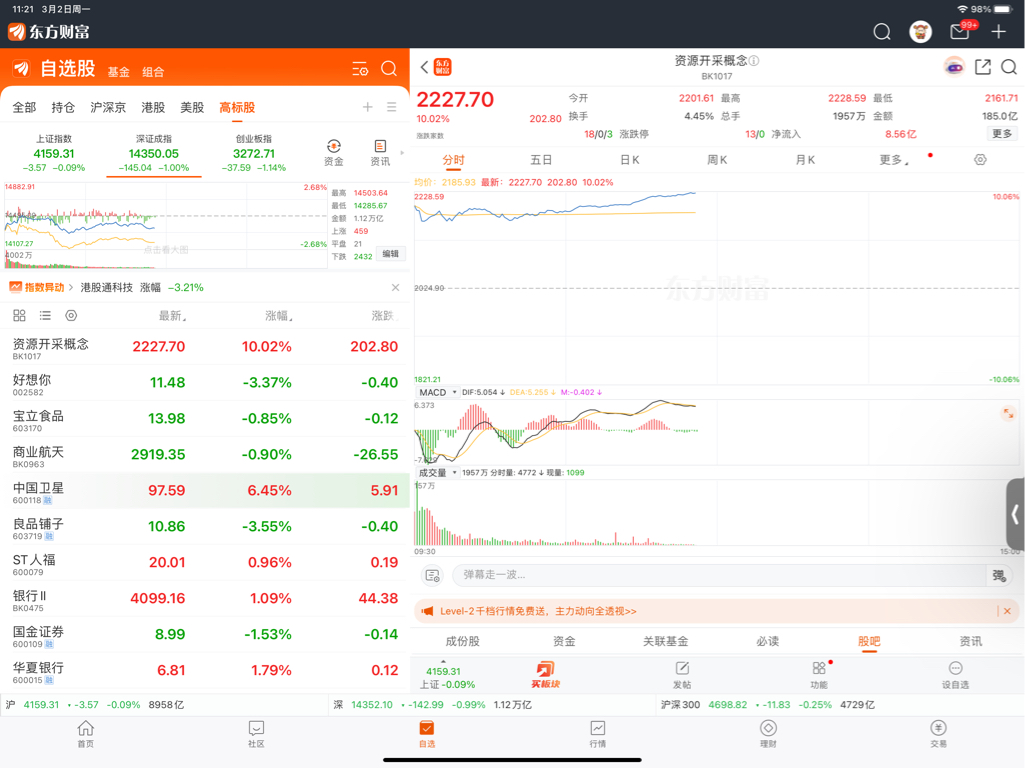This screenshot has width=1025, height=768.
Task: Open the 关联基金 related funds tab
Action: (x=665, y=641)
